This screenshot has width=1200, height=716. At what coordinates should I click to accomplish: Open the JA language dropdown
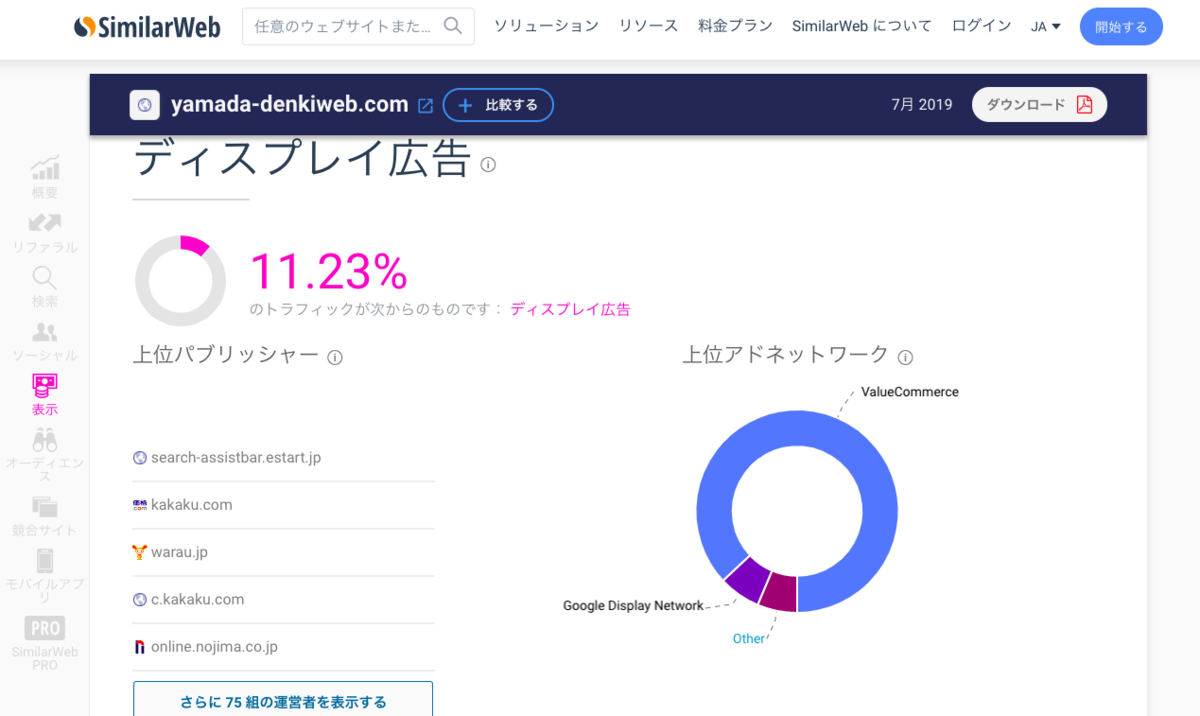pyautogui.click(x=1045, y=26)
